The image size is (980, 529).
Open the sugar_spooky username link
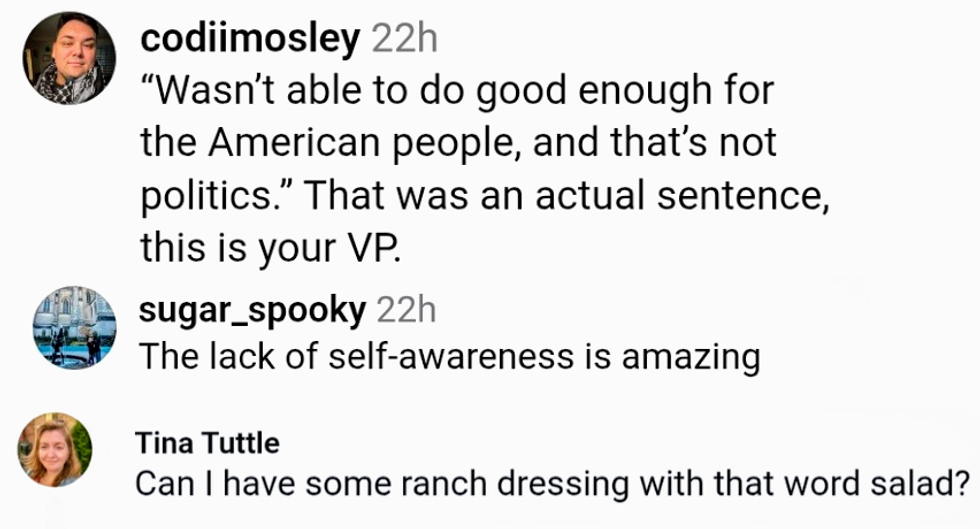coord(252,311)
